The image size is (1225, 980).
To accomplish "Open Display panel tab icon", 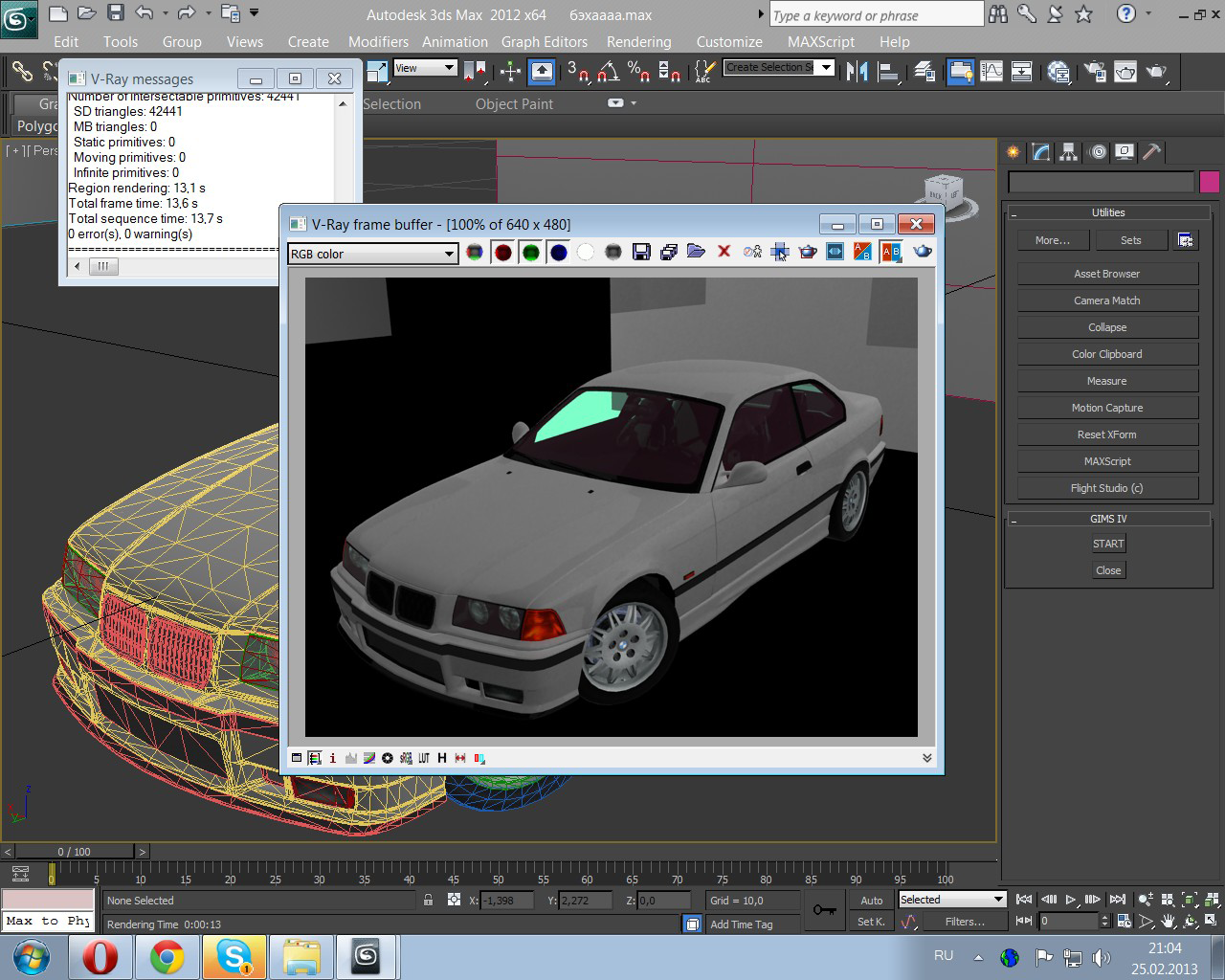I will [1125, 152].
